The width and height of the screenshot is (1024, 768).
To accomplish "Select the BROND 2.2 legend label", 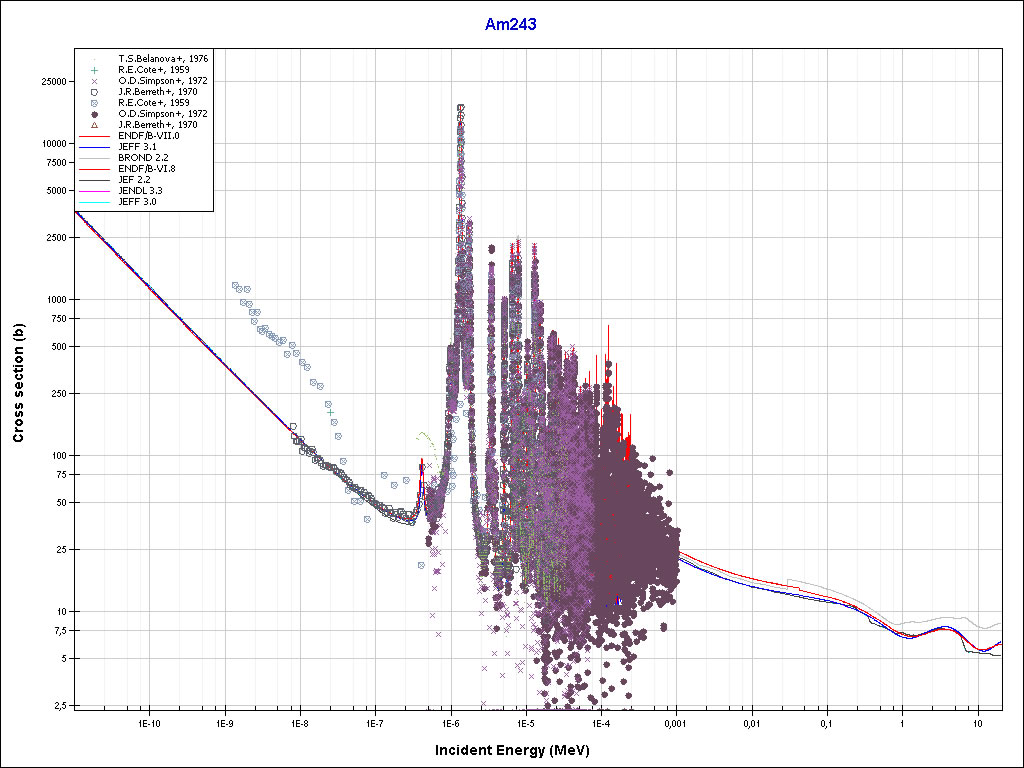I will point(141,158).
